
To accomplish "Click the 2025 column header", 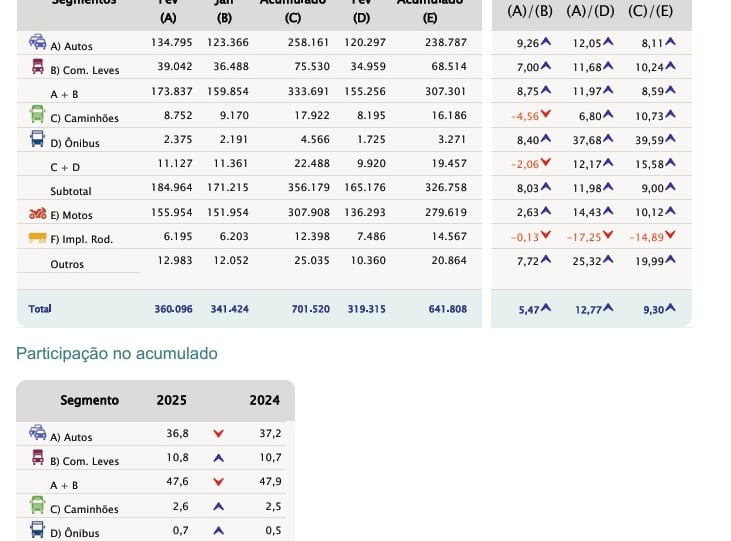I will (172, 400).
